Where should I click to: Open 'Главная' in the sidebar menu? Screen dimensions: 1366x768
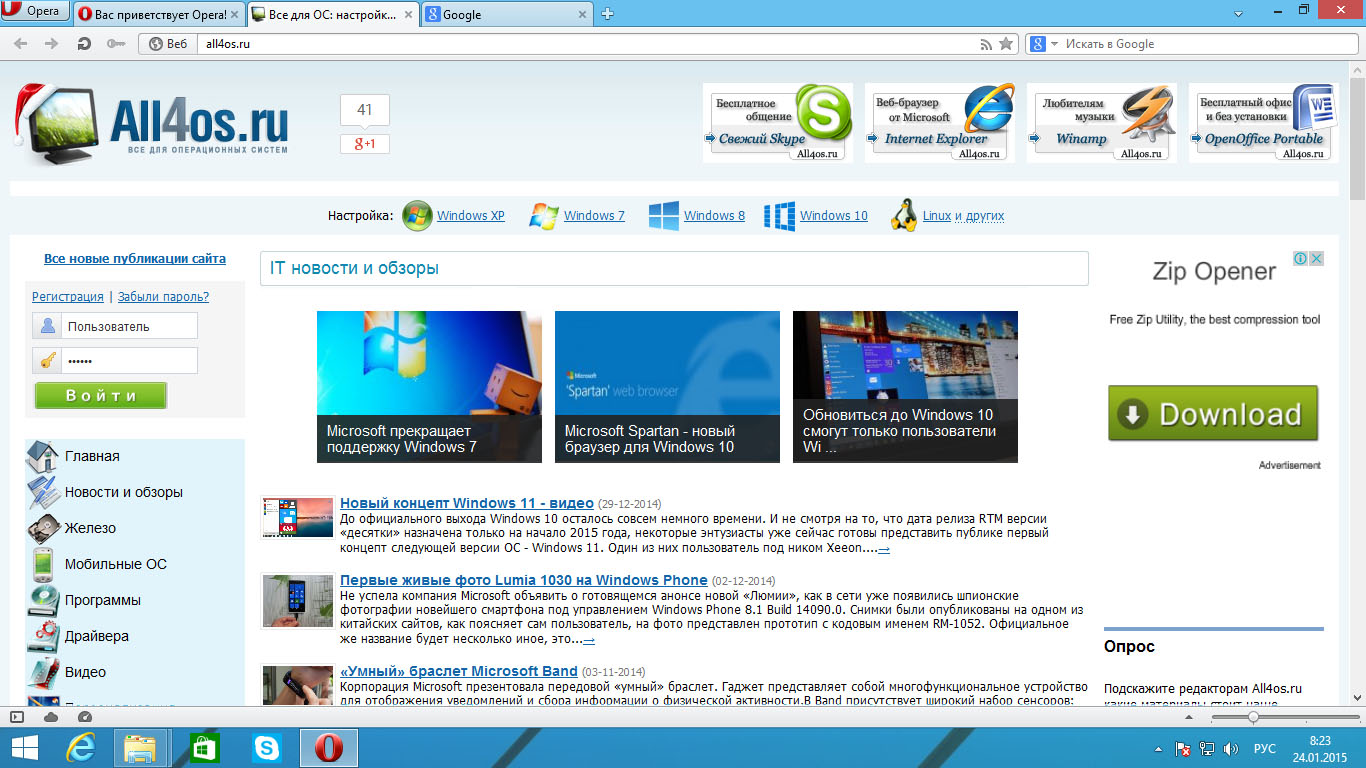click(x=92, y=456)
